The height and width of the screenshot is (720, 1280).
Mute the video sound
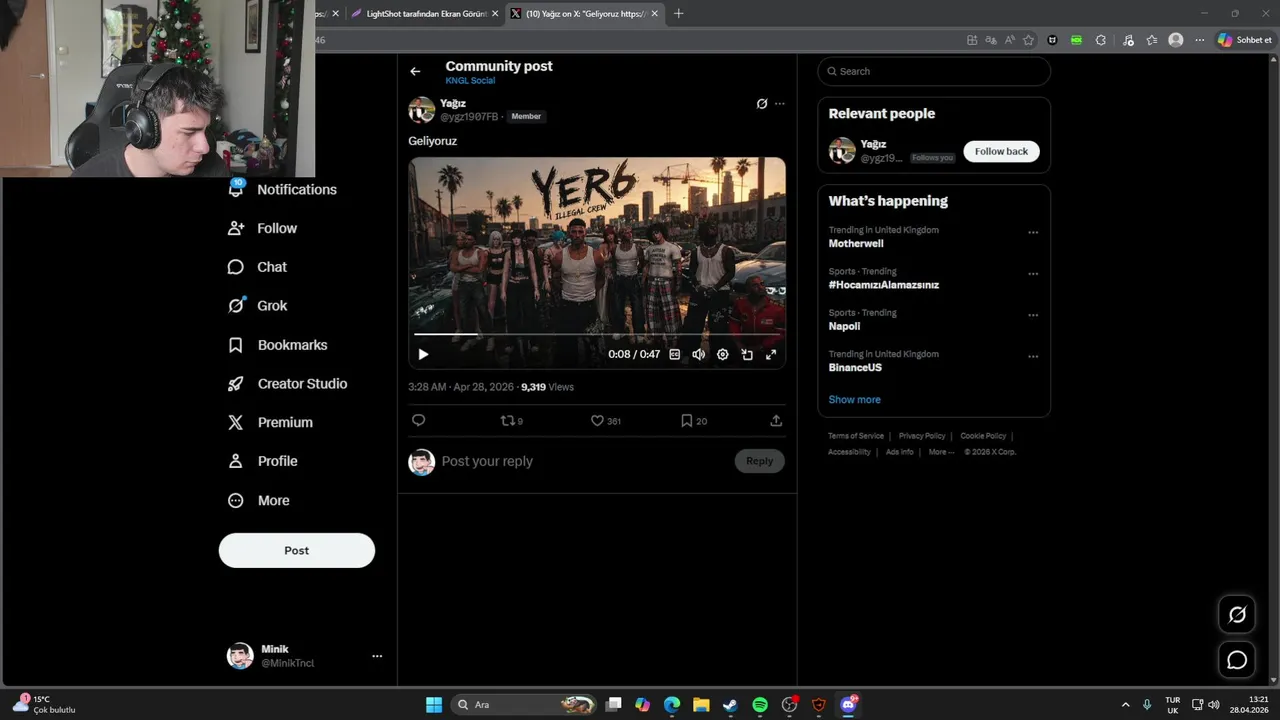click(x=699, y=354)
